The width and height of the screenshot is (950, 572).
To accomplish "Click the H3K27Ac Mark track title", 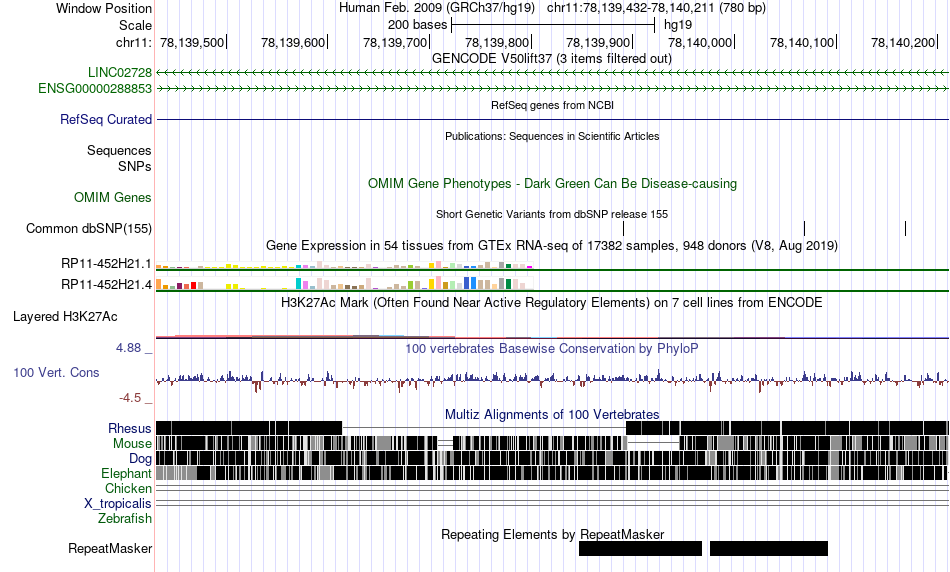I will coord(552,302).
